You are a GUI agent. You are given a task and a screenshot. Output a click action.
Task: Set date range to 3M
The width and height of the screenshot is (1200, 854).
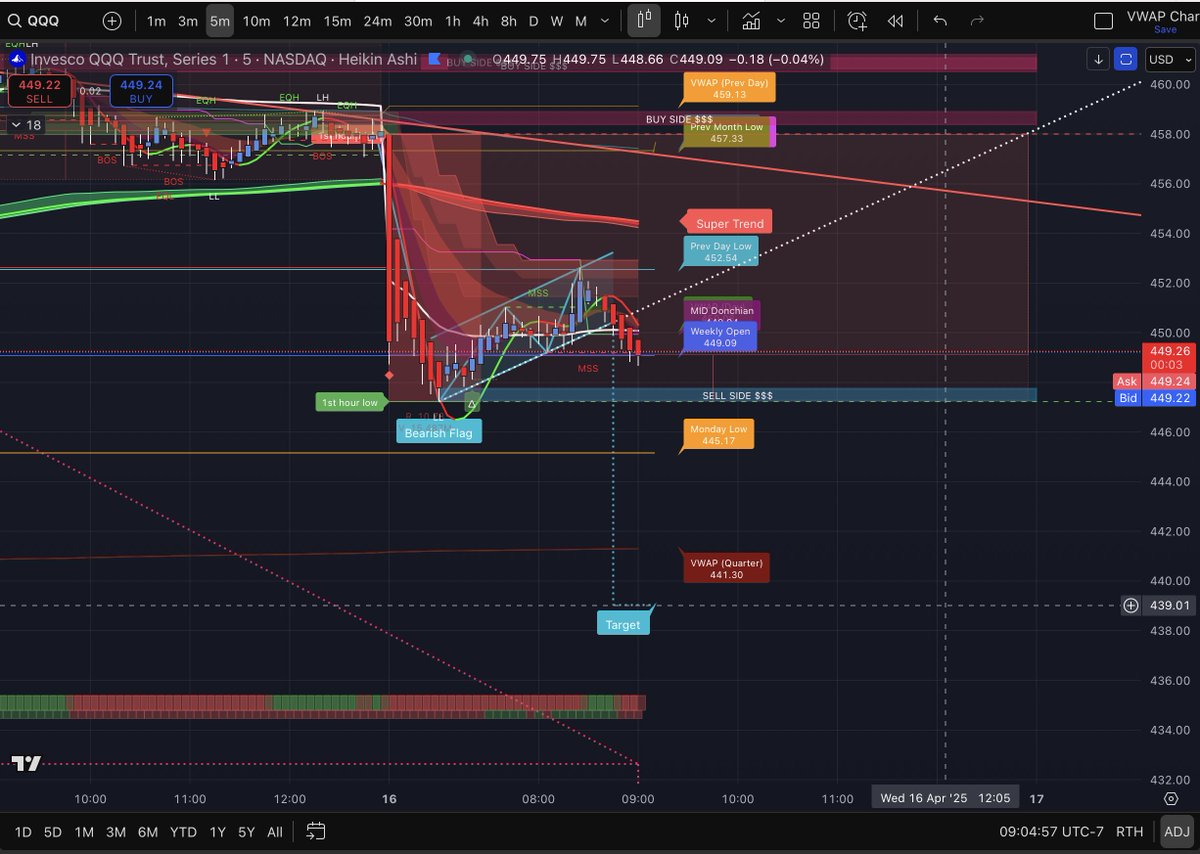[x=116, y=832]
